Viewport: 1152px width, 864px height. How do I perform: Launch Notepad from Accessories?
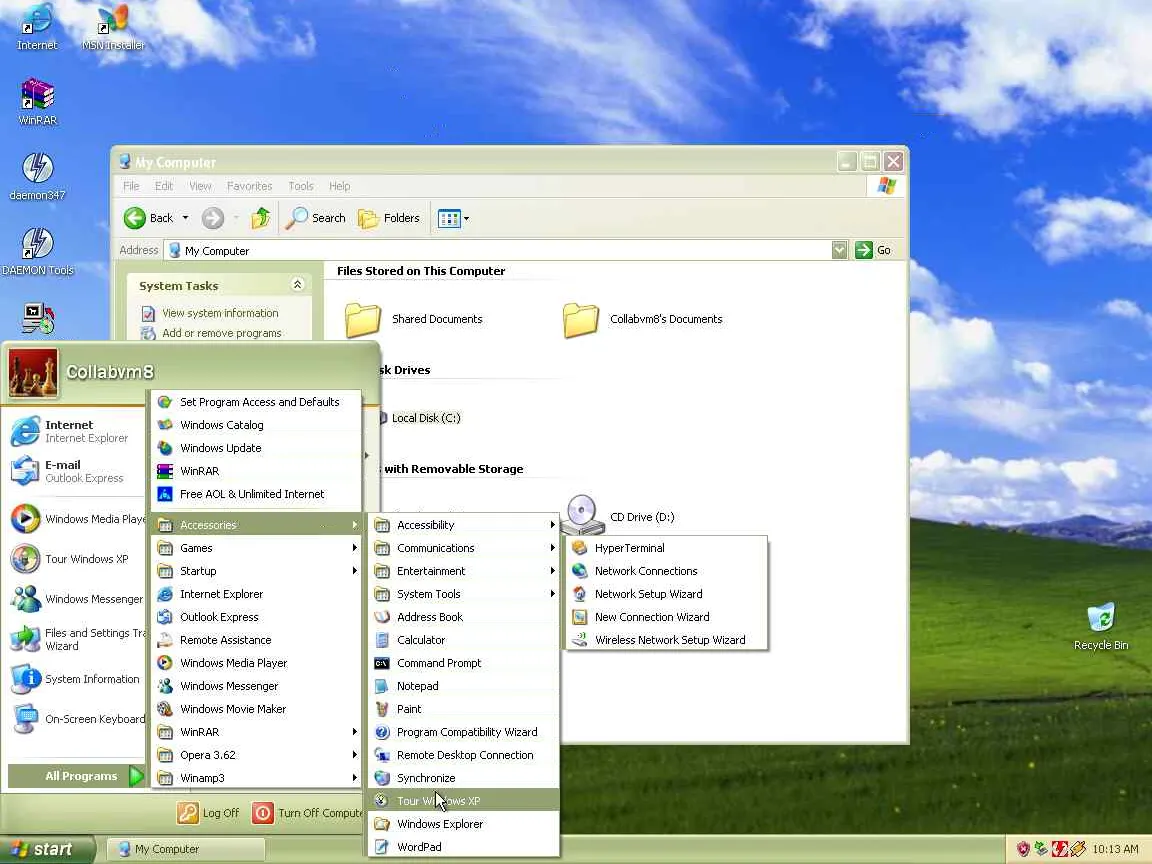(x=464, y=686)
